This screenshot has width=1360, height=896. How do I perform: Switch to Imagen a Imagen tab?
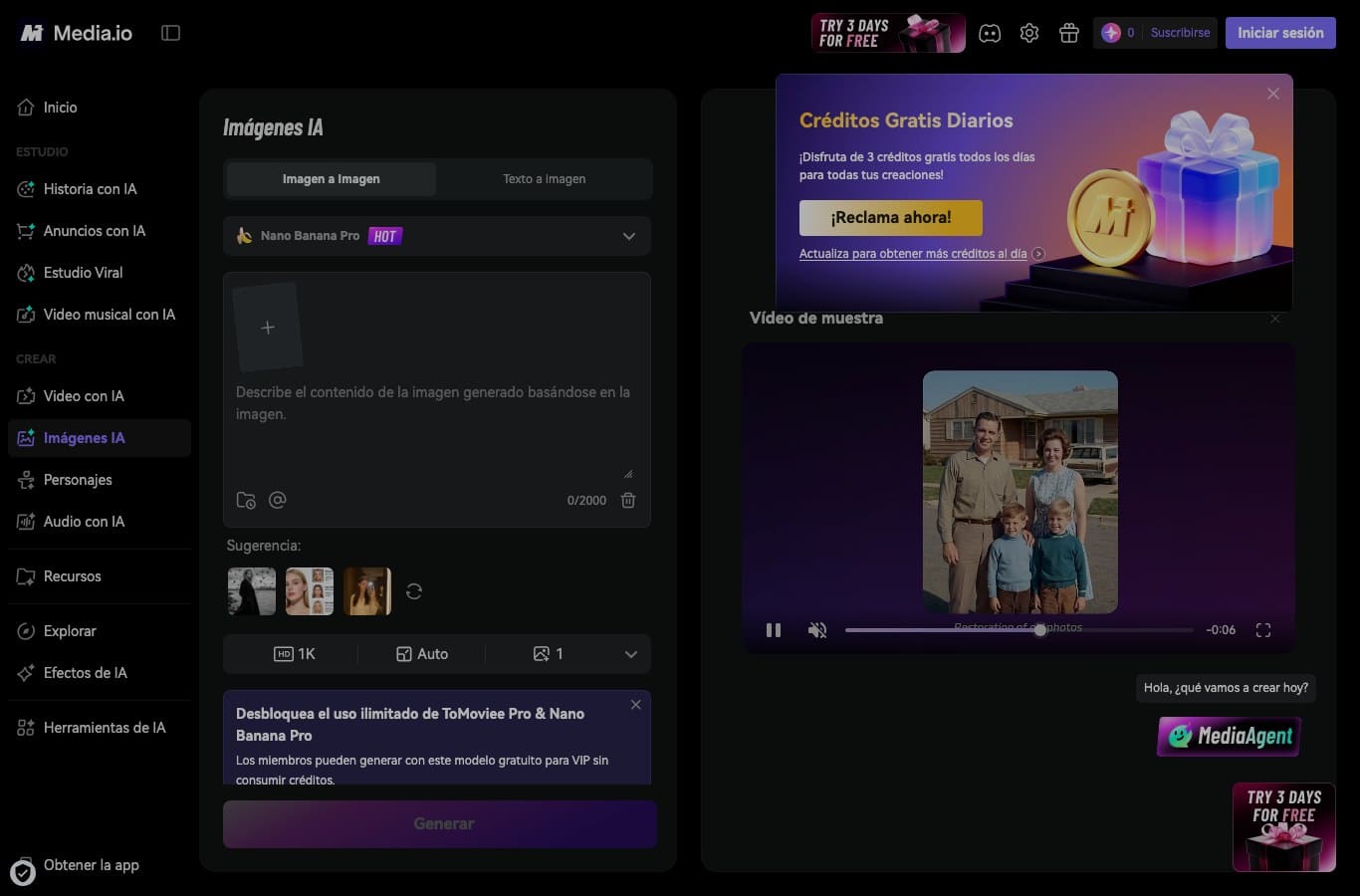332,179
